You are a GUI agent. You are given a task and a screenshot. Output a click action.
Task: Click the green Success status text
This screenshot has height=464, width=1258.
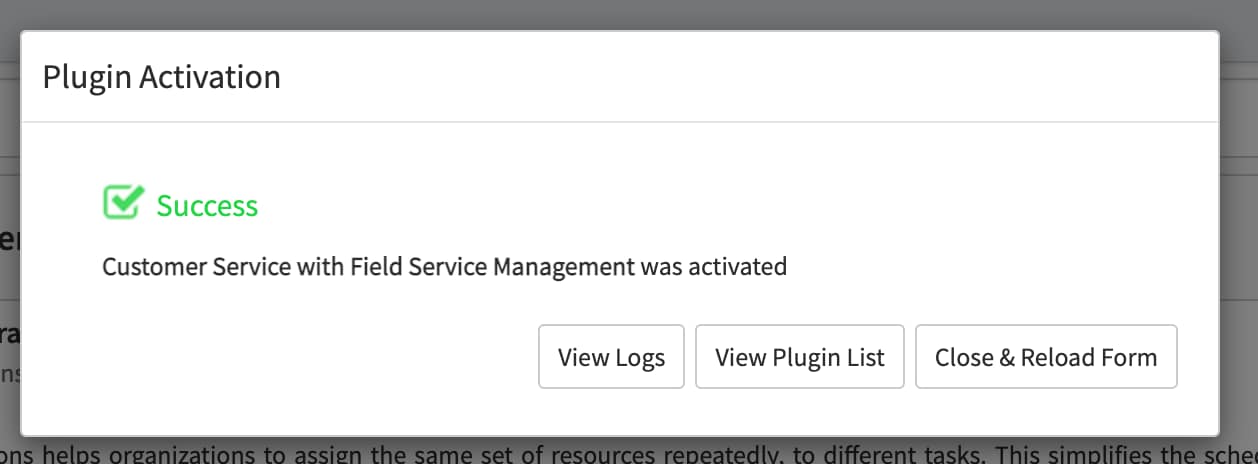coord(207,206)
